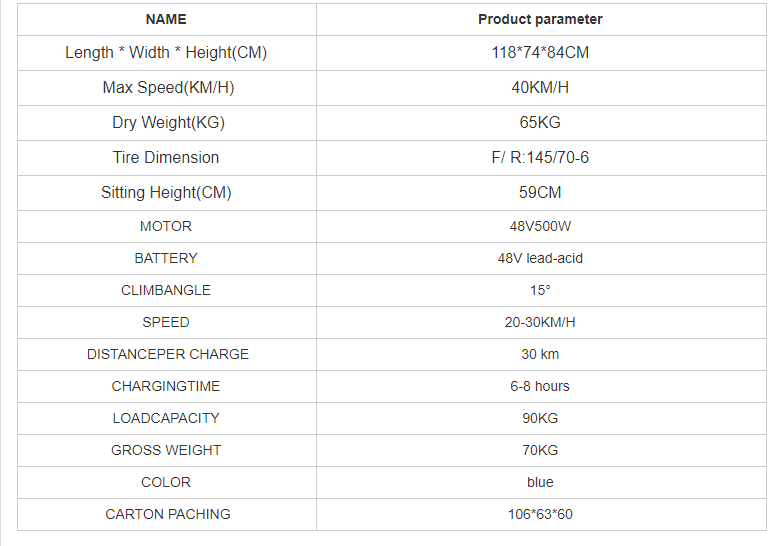Select the CLIMBANGLE label cell
This screenshot has height=546, width=782.
166,290
